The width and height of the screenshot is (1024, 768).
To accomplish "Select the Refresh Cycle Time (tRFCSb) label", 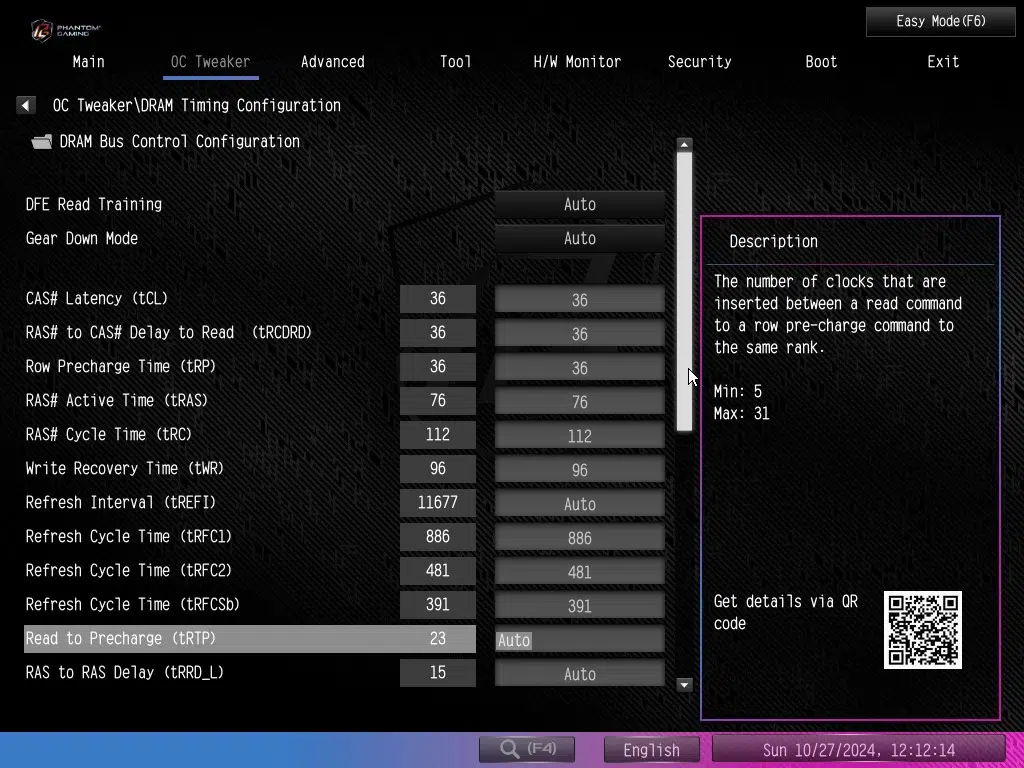I will coord(133,604).
